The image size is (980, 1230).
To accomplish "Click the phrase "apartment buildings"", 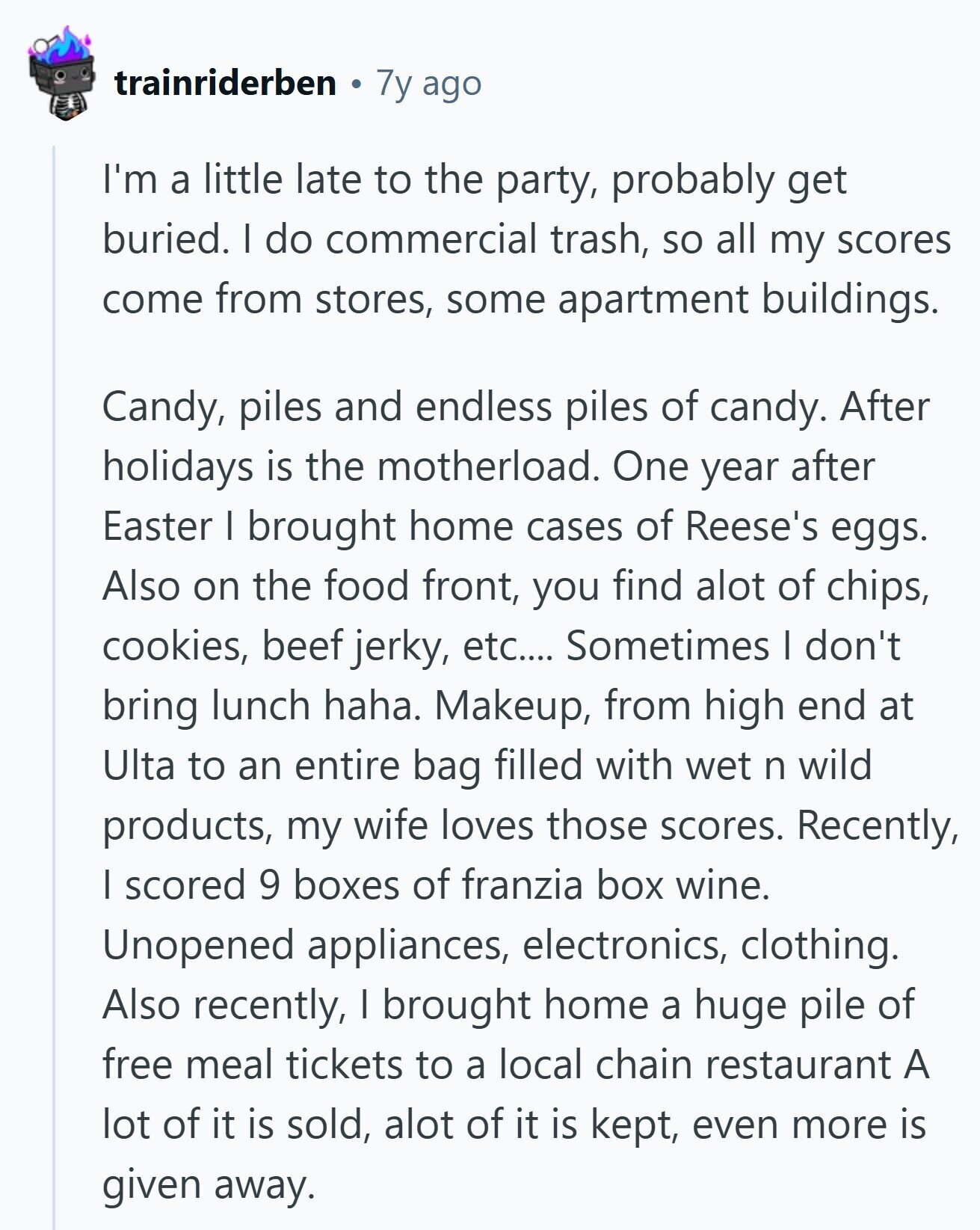I will (x=747, y=299).
